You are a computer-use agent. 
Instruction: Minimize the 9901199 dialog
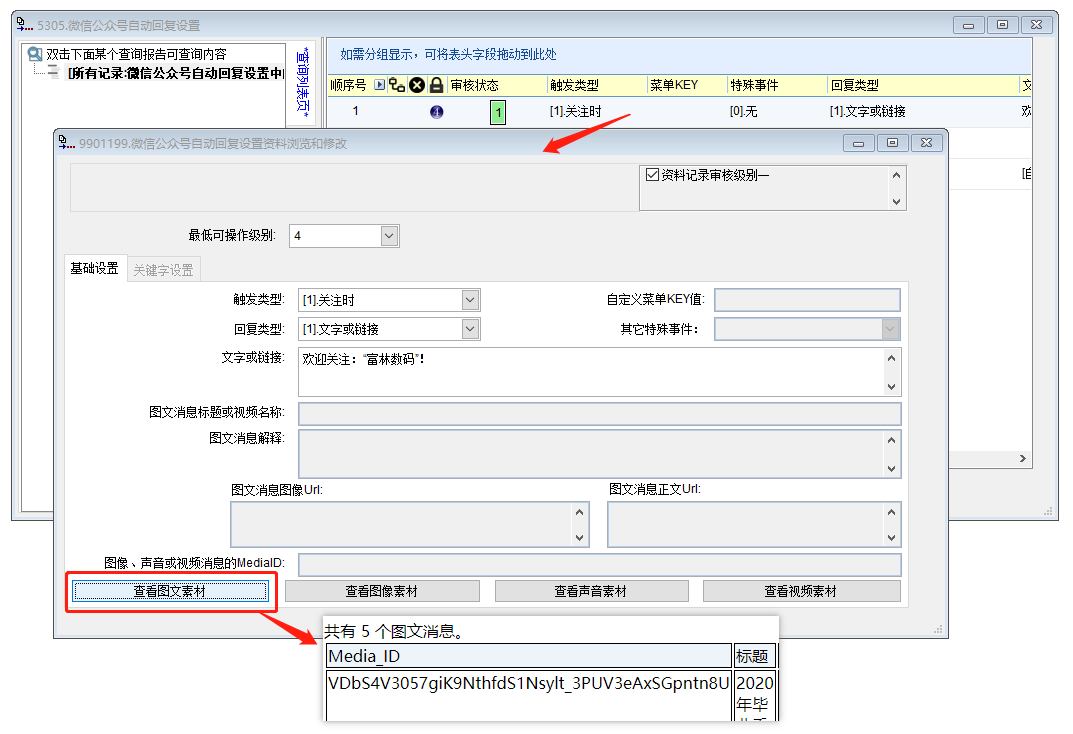pos(859,143)
